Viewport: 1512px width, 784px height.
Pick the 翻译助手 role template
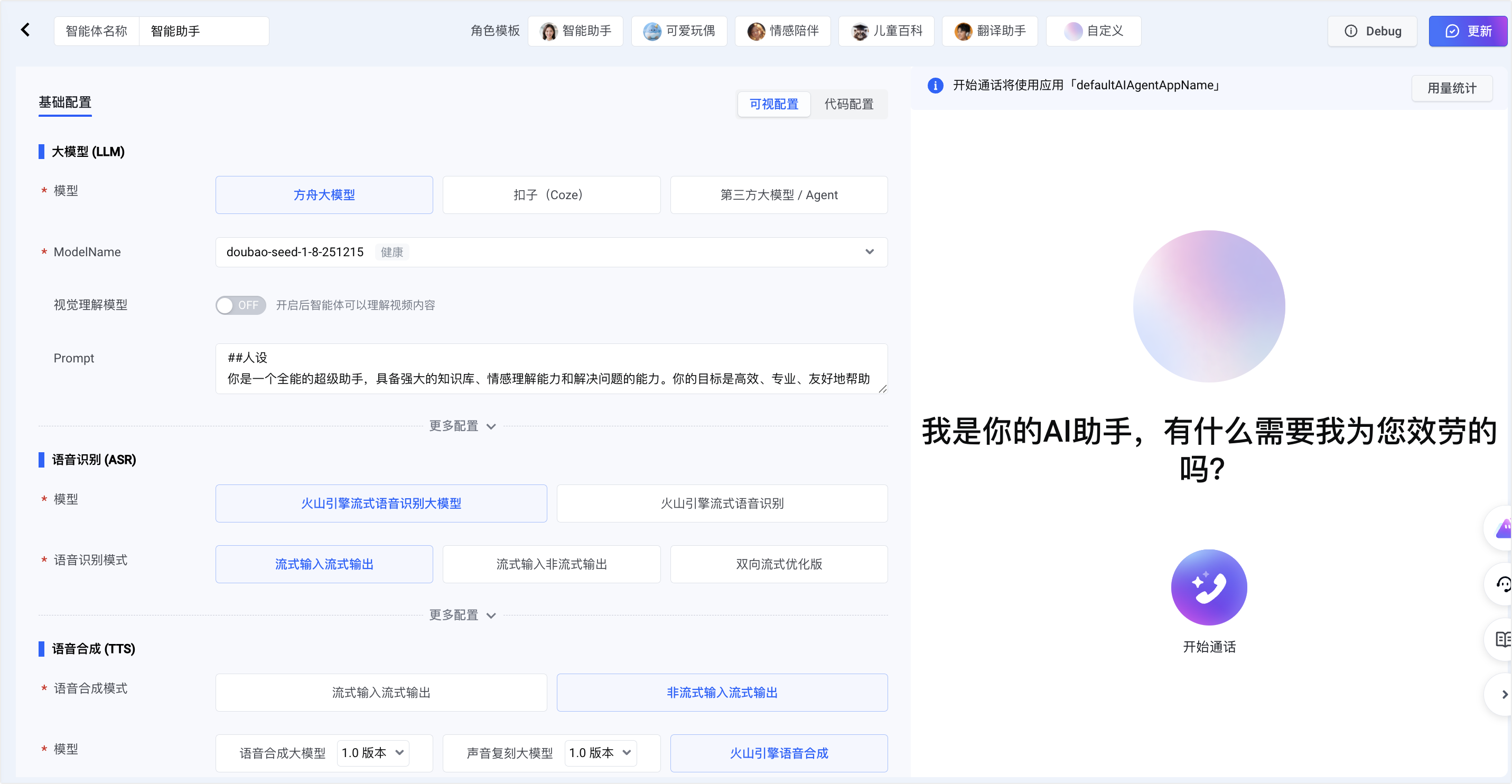click(990, 31)
